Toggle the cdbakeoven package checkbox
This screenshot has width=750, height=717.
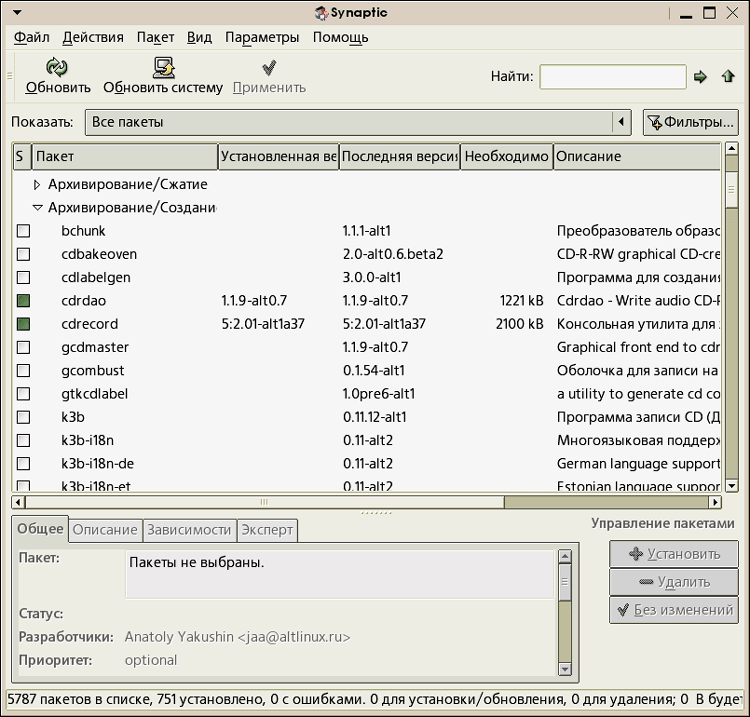click(23, 254)
